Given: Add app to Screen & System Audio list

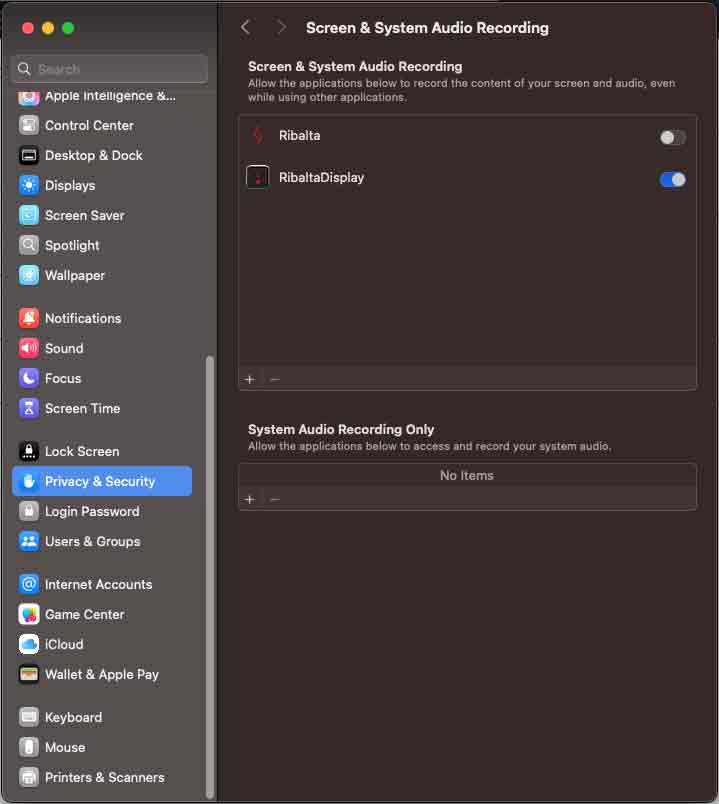Looking at the screenshot, I should 250,379.
